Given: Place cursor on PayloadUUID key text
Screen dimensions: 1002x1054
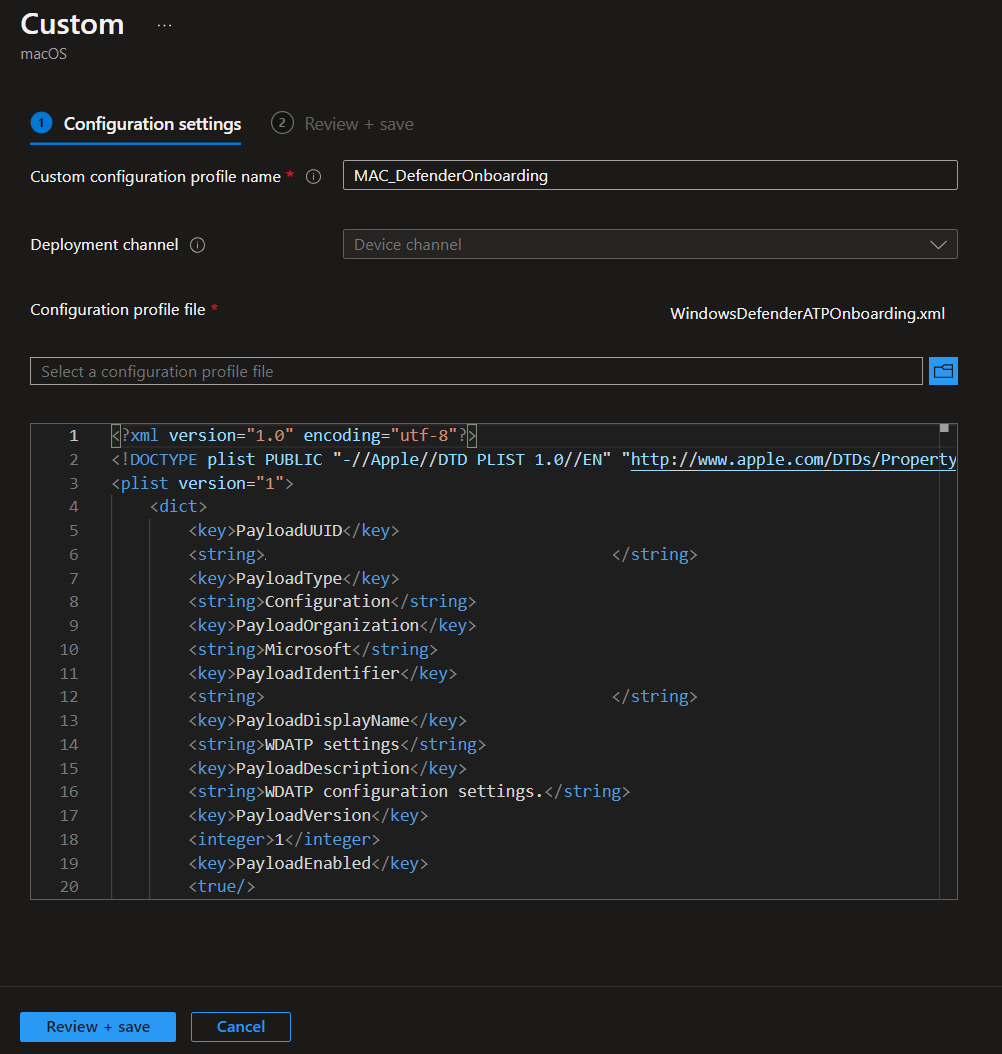Looking at the screenshot, I should pos(289,531).
